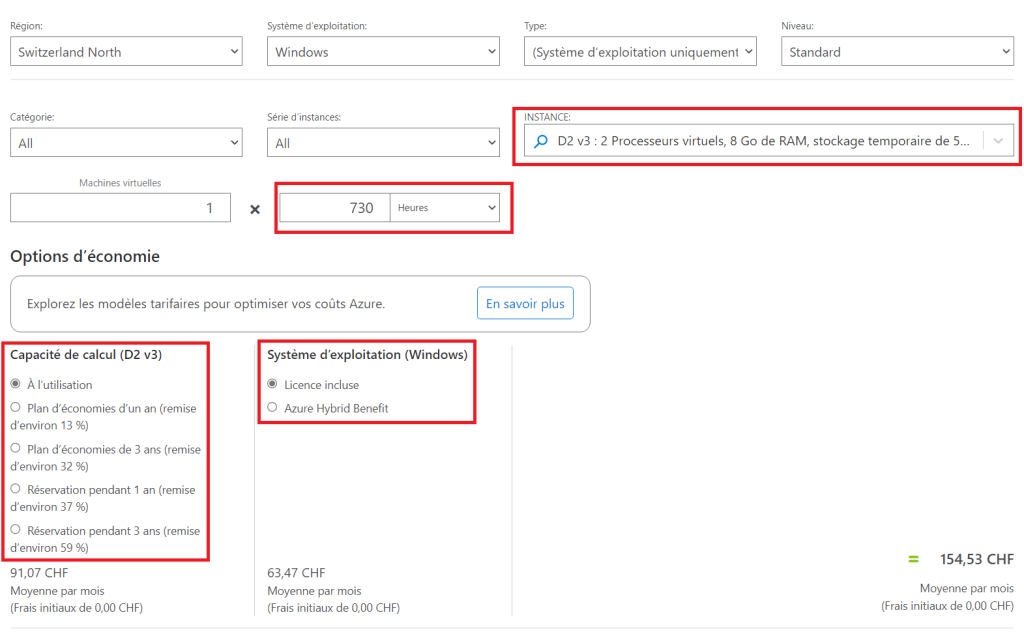Click the search magnifier icon in INSTANCE field
1024x632 pixels.
(541, 141)
